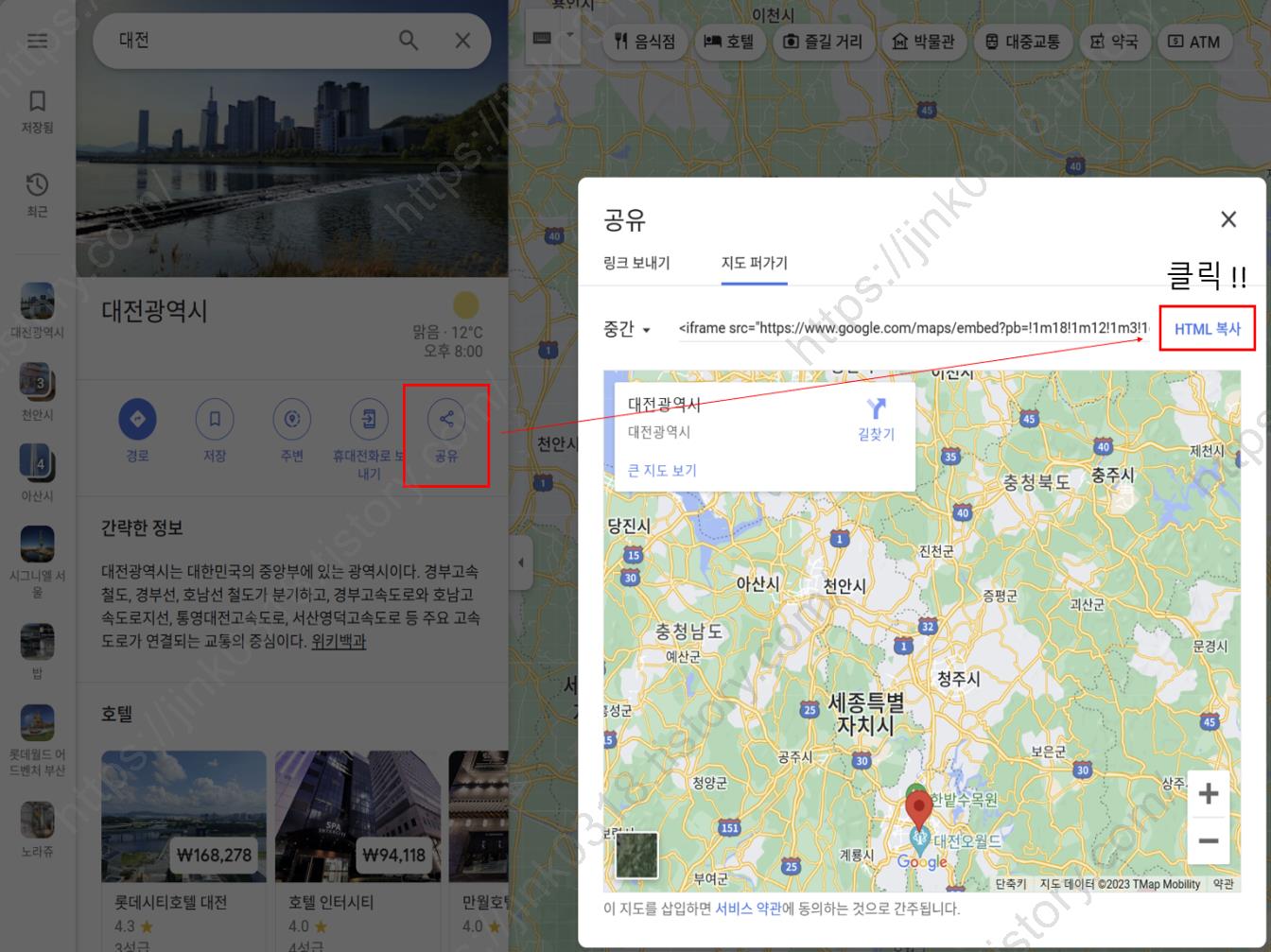
Task: Open the 롯데시티호텔 대전 hotel card
Action: 183,851
